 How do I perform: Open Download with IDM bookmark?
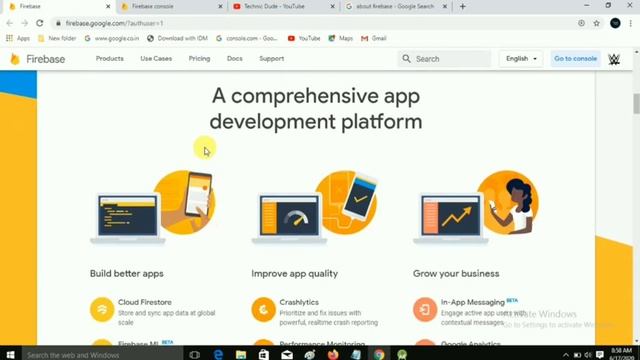point(177,38)
